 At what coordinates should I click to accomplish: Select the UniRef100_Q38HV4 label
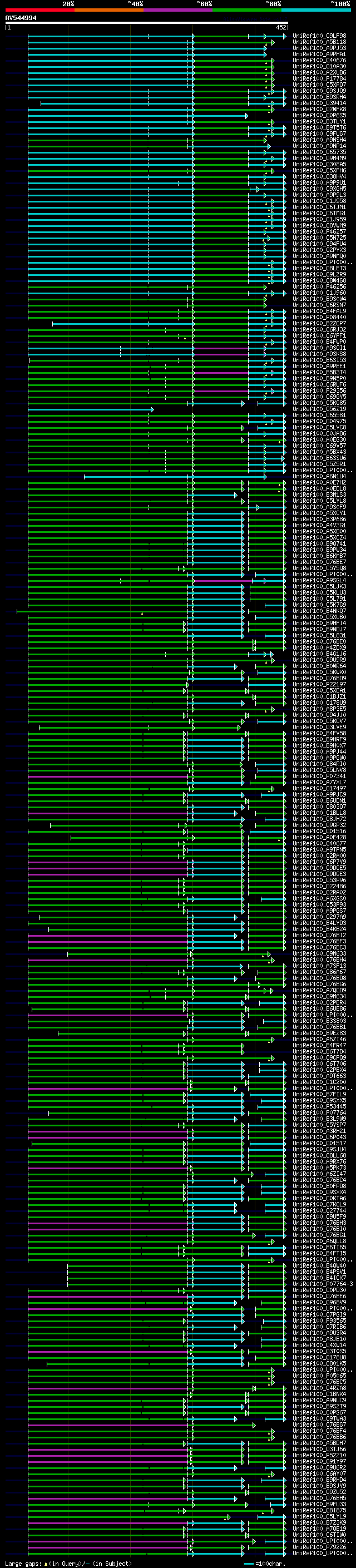click(319, 176)
